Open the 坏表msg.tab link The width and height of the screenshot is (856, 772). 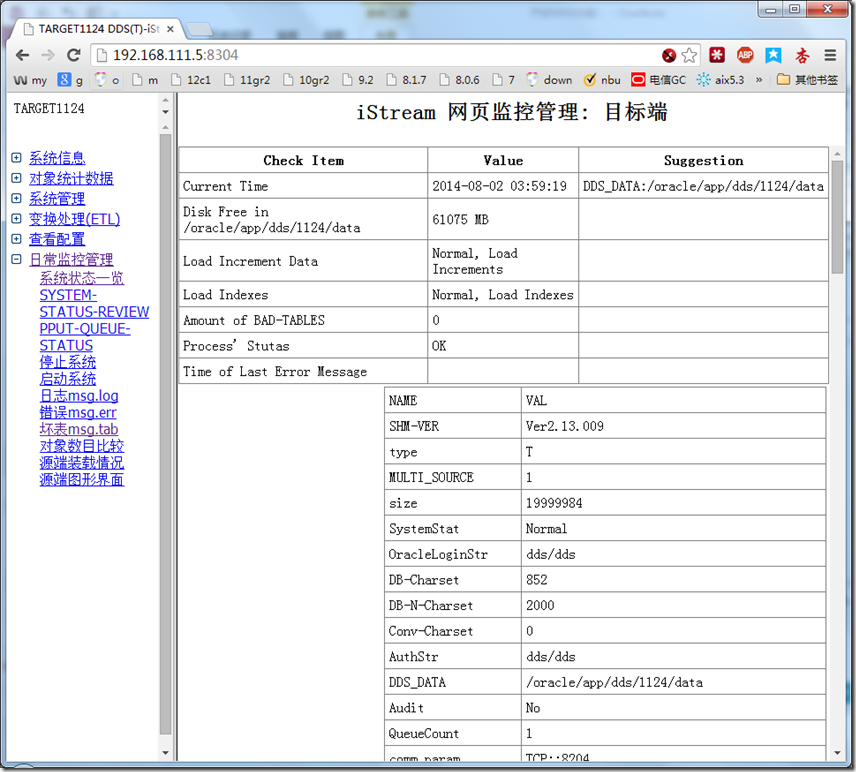[79, 430]
